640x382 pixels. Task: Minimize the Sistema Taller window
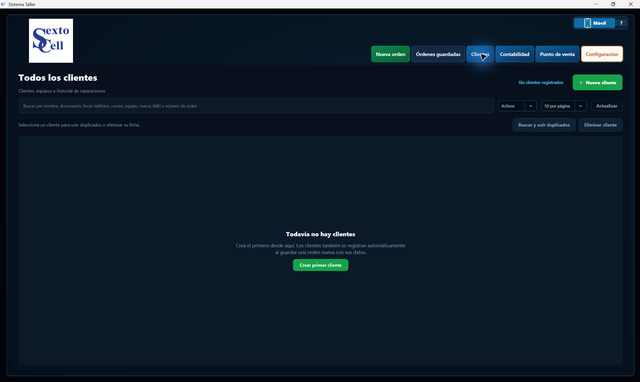pyautogui.click(x=596, y=4)
